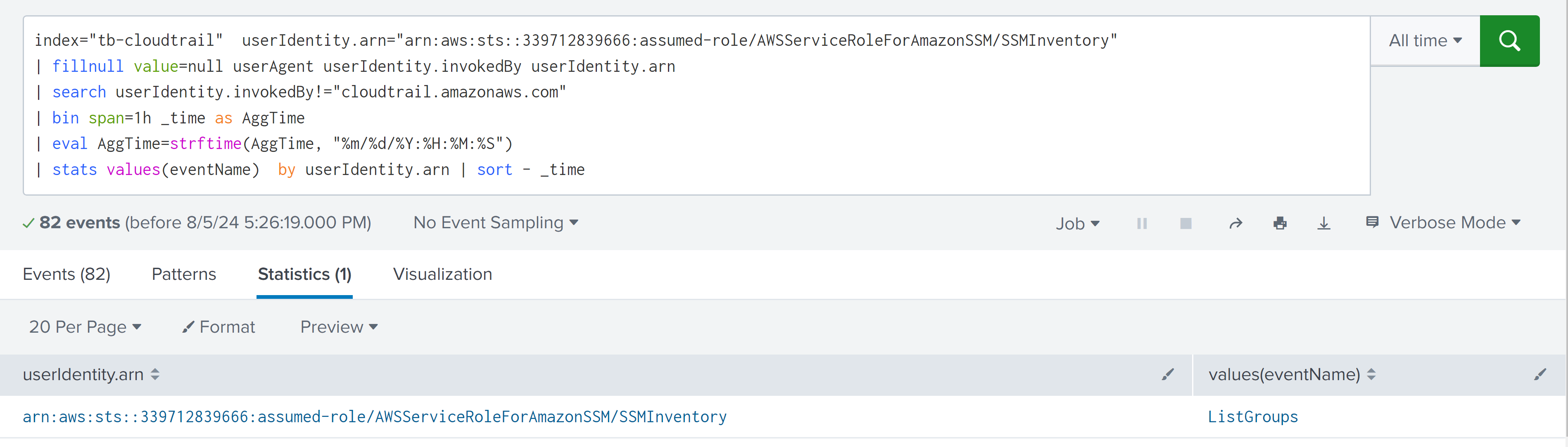The width and height of the screenshot is (1568, 447).
Task: Open the Job menu
Action: point(1077,223)
